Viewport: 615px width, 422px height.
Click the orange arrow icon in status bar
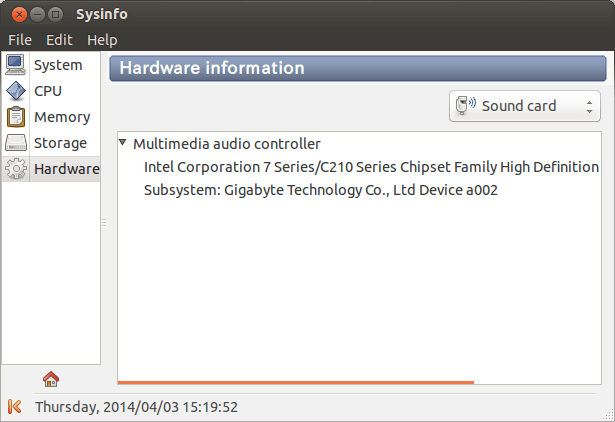point(15,407)
